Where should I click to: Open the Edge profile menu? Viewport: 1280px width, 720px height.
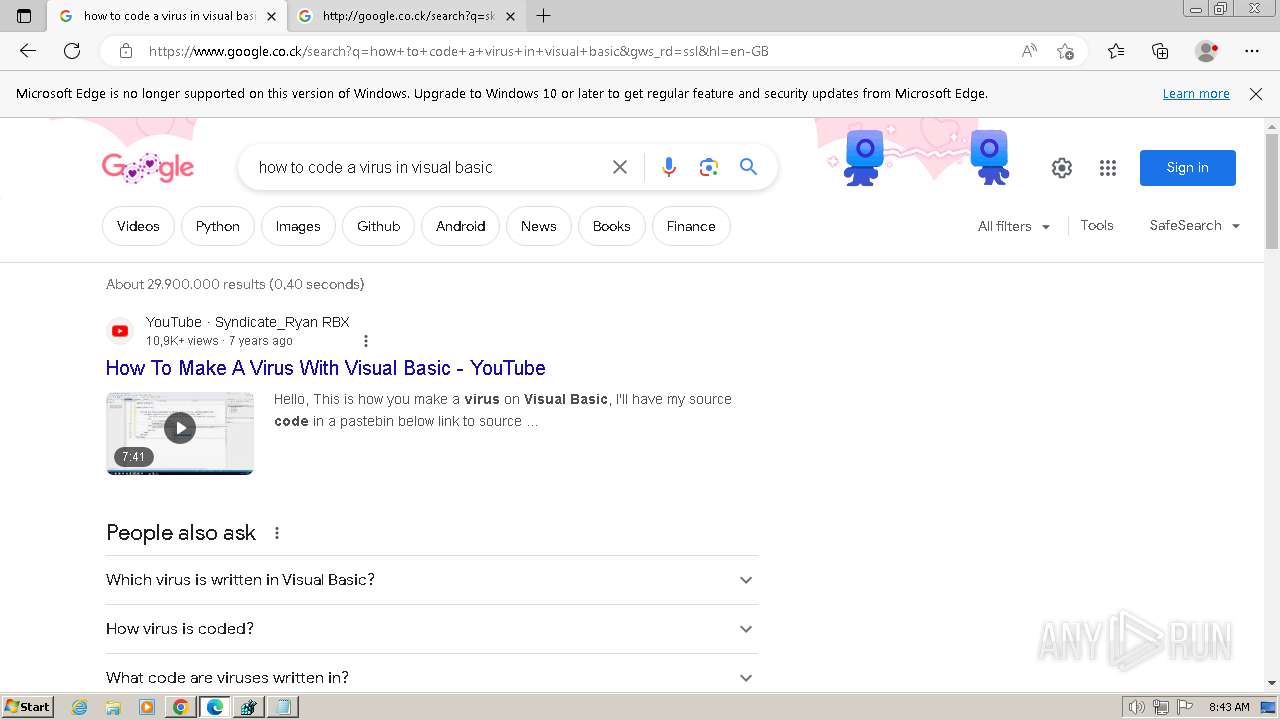pyautogui.click(x=1206, y=51)
